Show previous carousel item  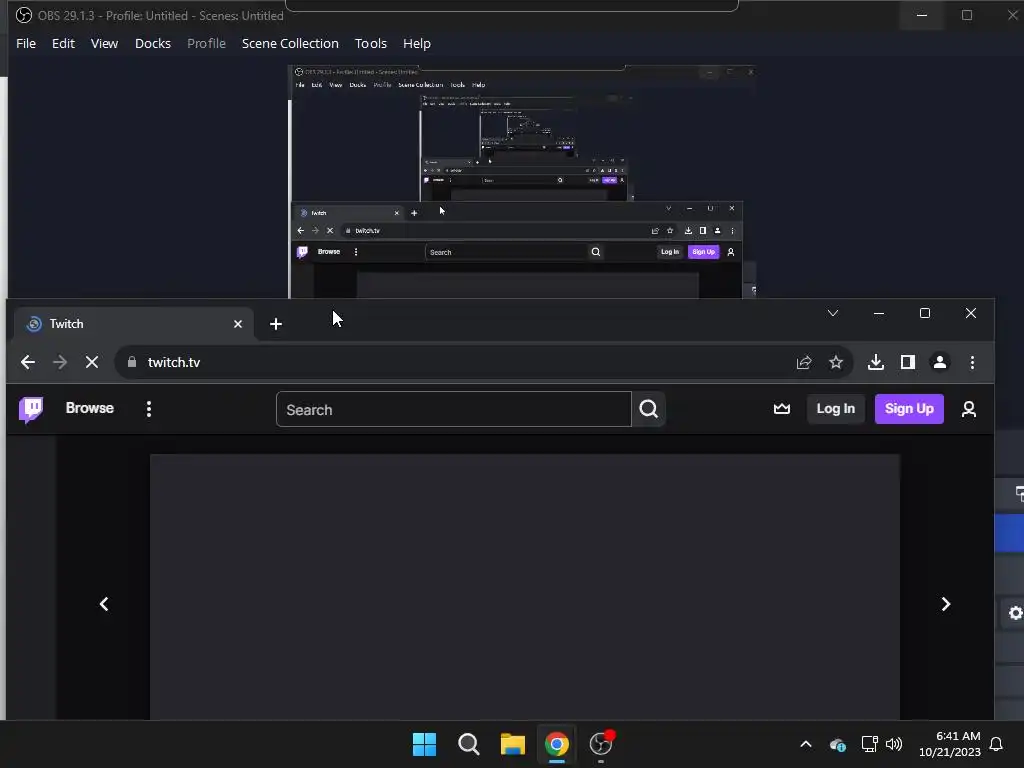point(104,604)
